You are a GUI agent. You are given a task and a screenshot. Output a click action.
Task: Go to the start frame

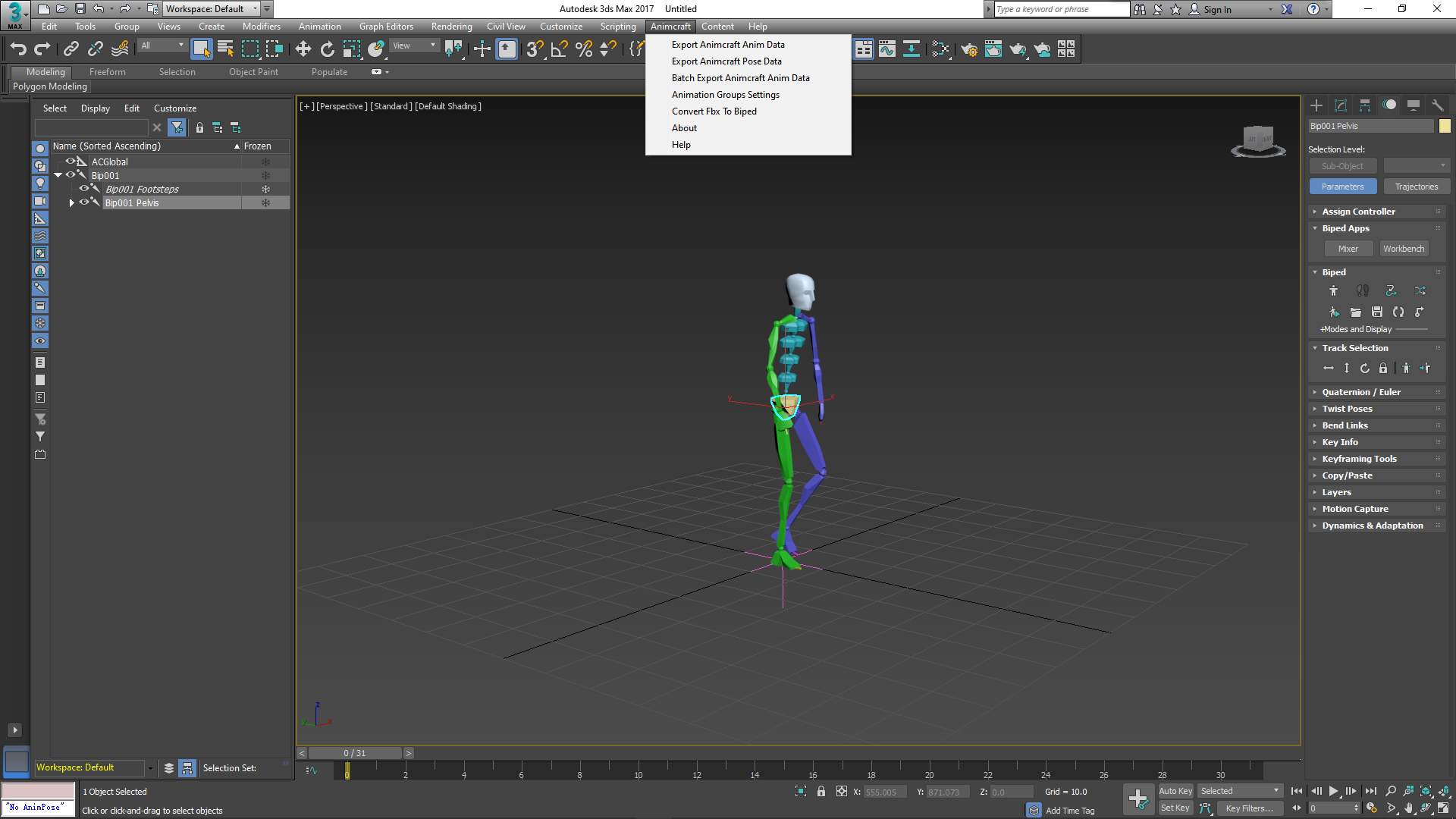[x=1297, y=791]
